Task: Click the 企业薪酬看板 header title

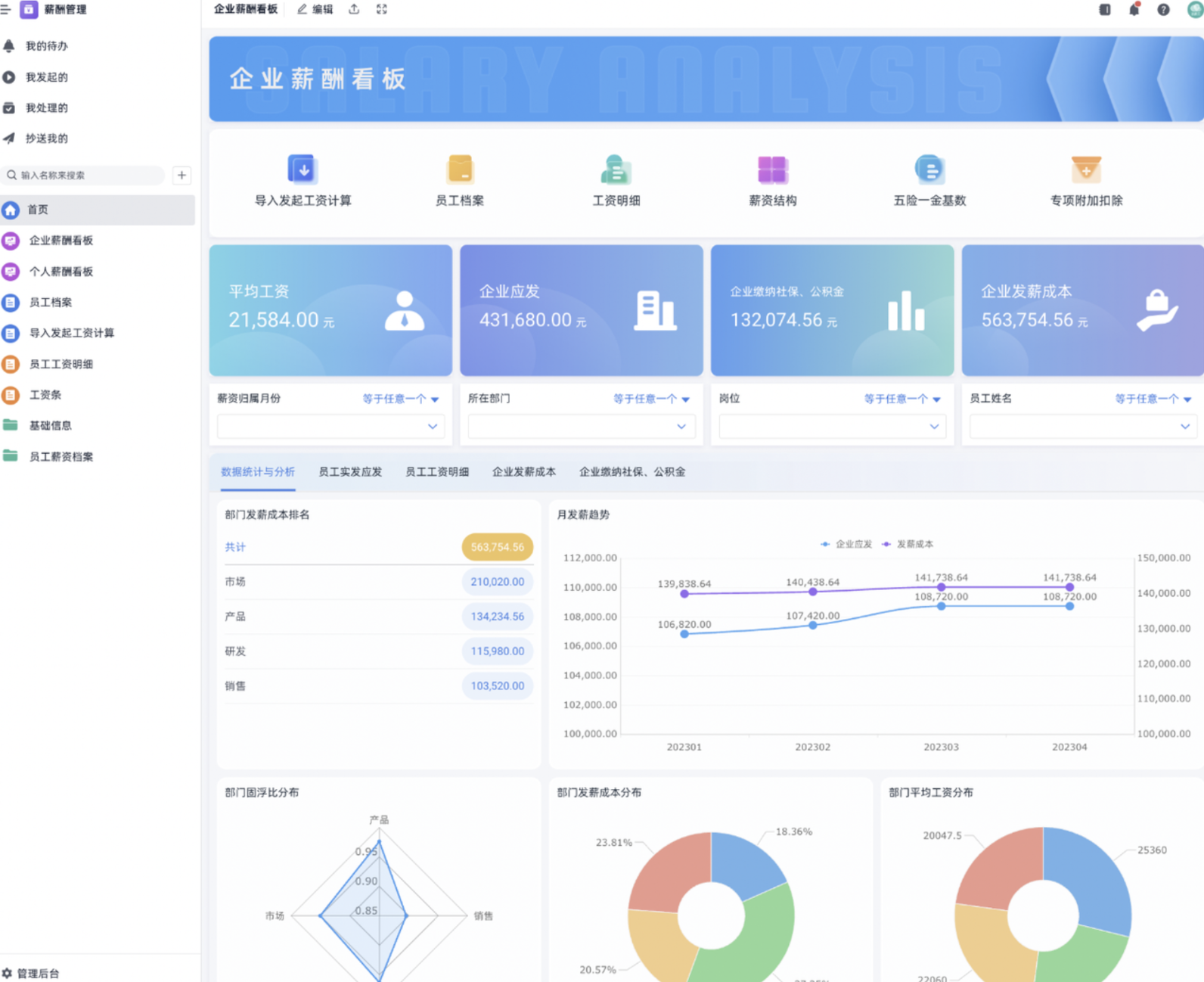Action: point(246,9)
